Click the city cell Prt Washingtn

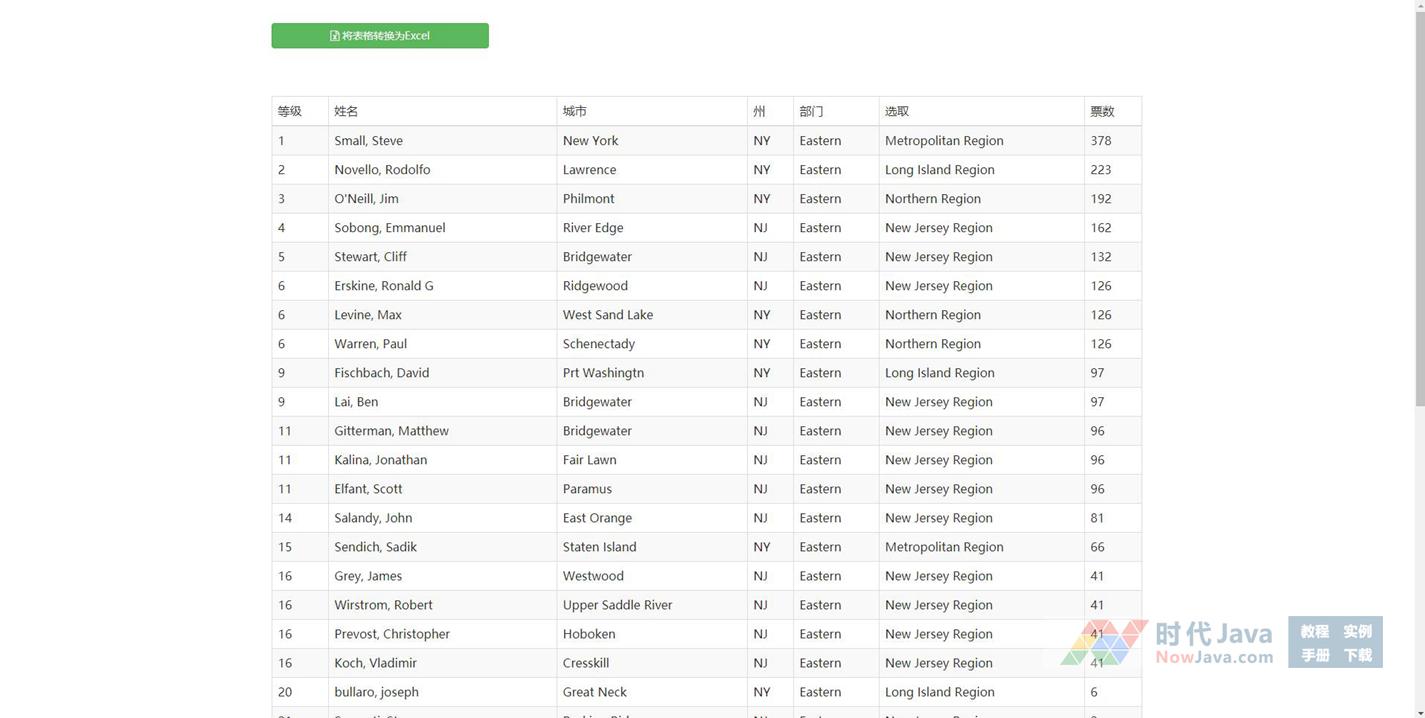coord(652,373)
